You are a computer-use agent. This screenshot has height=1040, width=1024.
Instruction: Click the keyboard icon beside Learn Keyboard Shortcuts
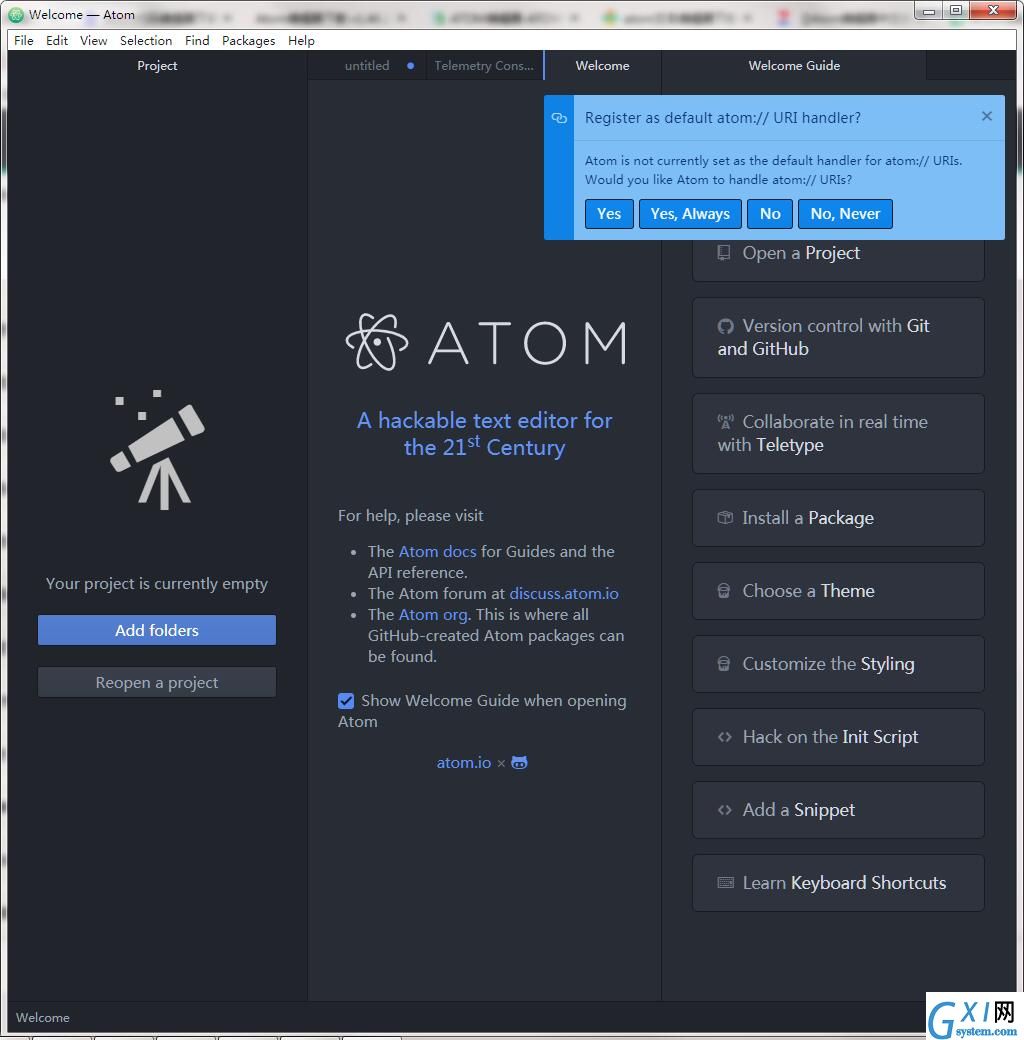(x=726, y=883)
